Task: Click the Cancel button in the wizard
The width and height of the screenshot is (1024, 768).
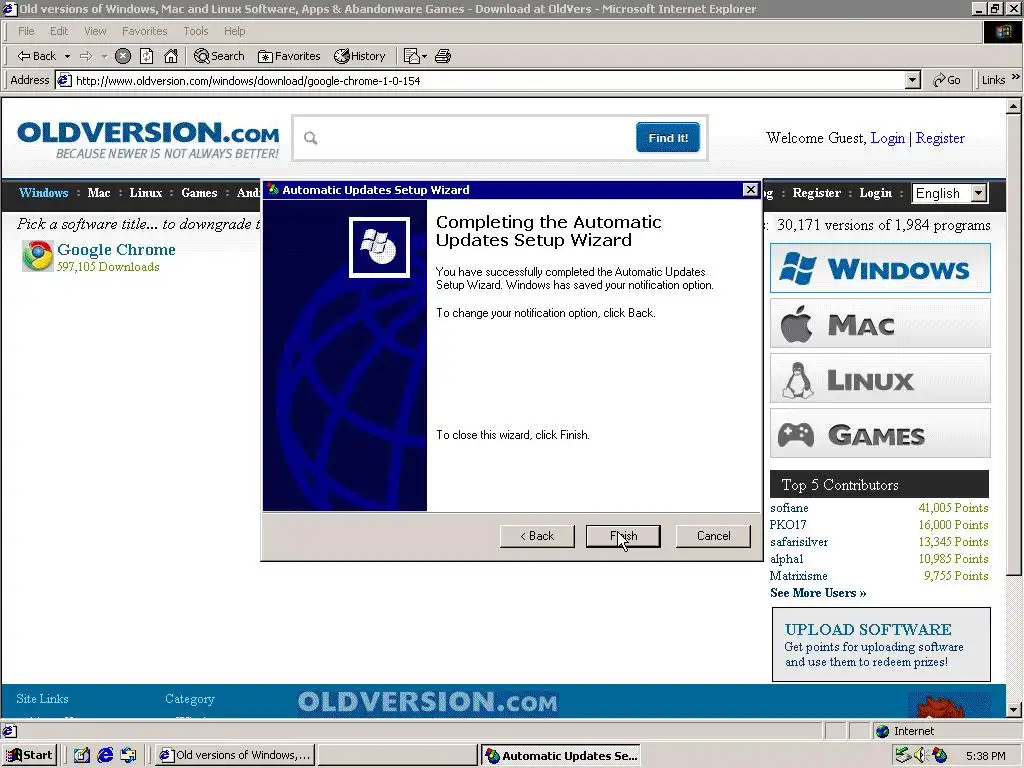Action: point(713,536)
